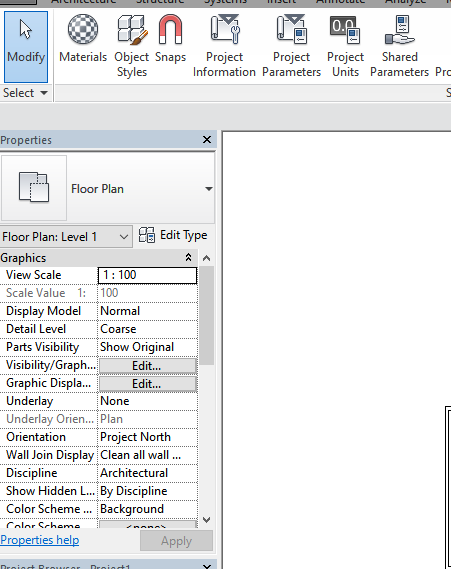Close the Project Browser panel

pos(207,566)
